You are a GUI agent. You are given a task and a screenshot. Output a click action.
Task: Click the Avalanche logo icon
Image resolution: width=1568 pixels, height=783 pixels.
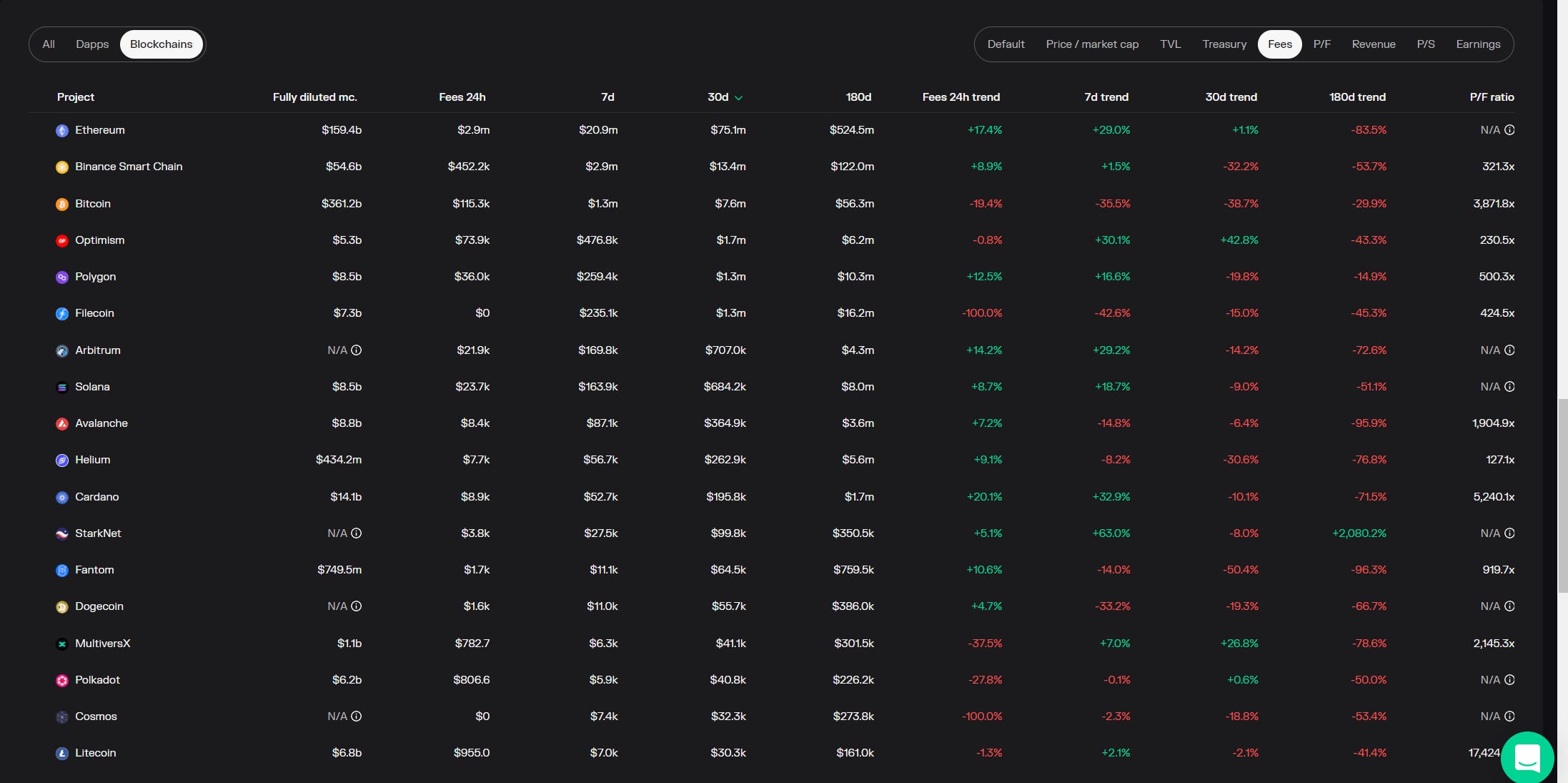[62, 424]
